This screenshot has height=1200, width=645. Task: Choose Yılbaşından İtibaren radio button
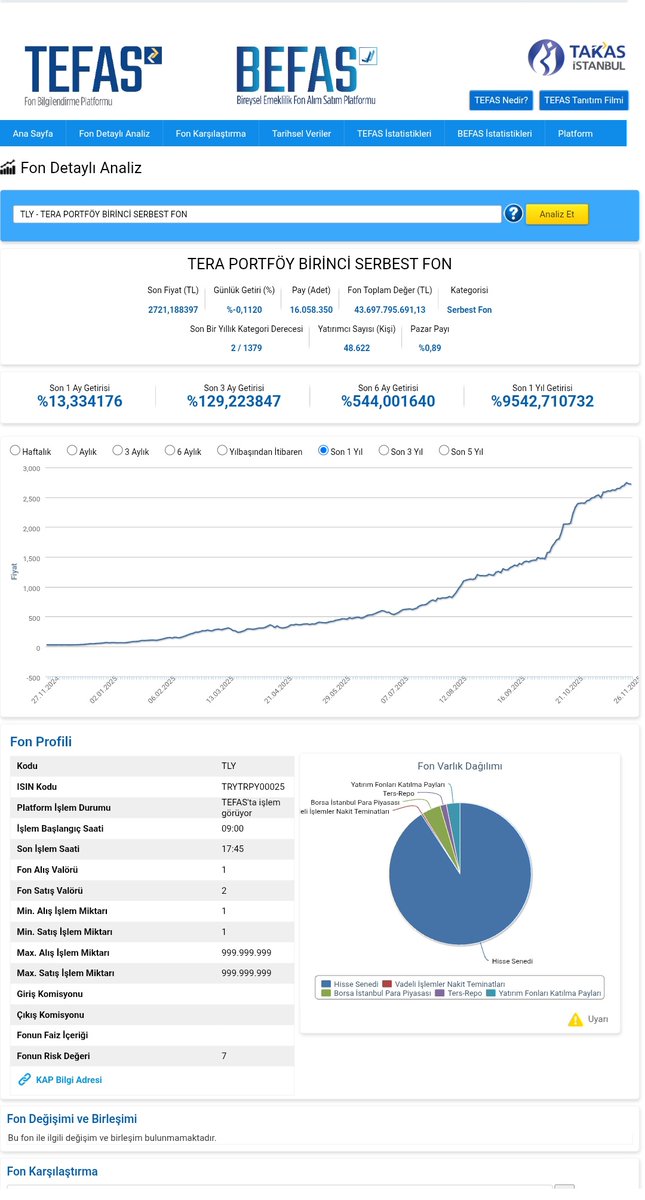click(x=222, y=451)
